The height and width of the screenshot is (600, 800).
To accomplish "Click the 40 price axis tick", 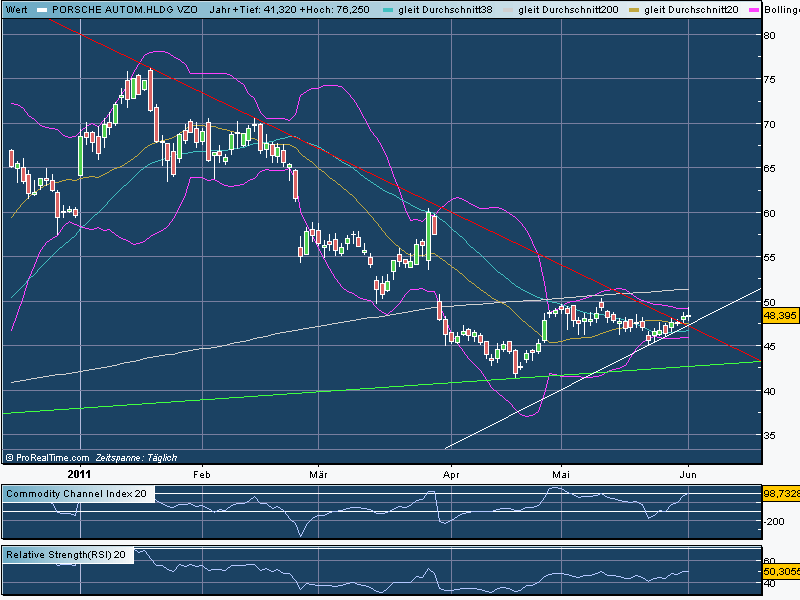I will (x=769, y=391).
